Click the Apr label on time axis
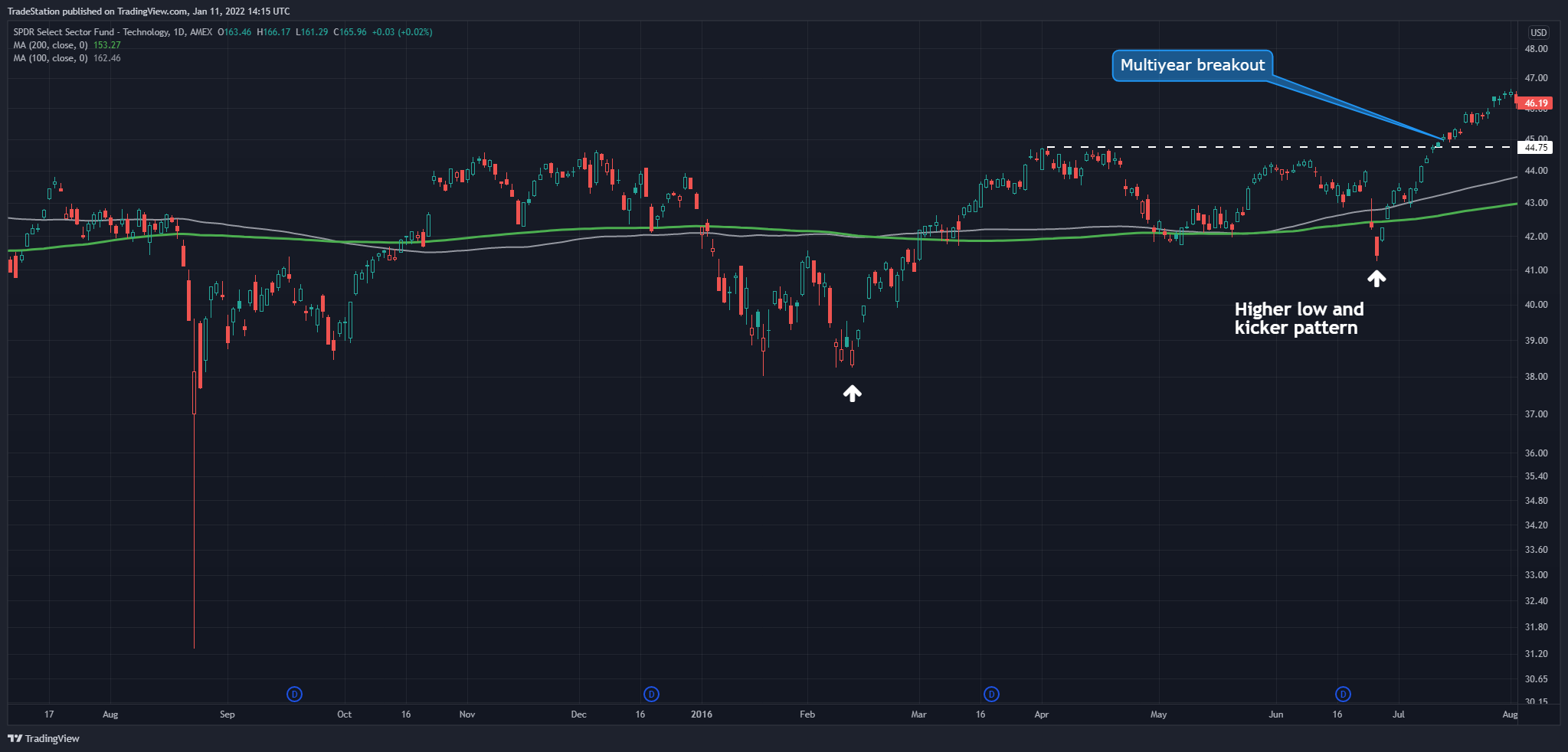The image size is (1568, 752). pos(1041,714)
